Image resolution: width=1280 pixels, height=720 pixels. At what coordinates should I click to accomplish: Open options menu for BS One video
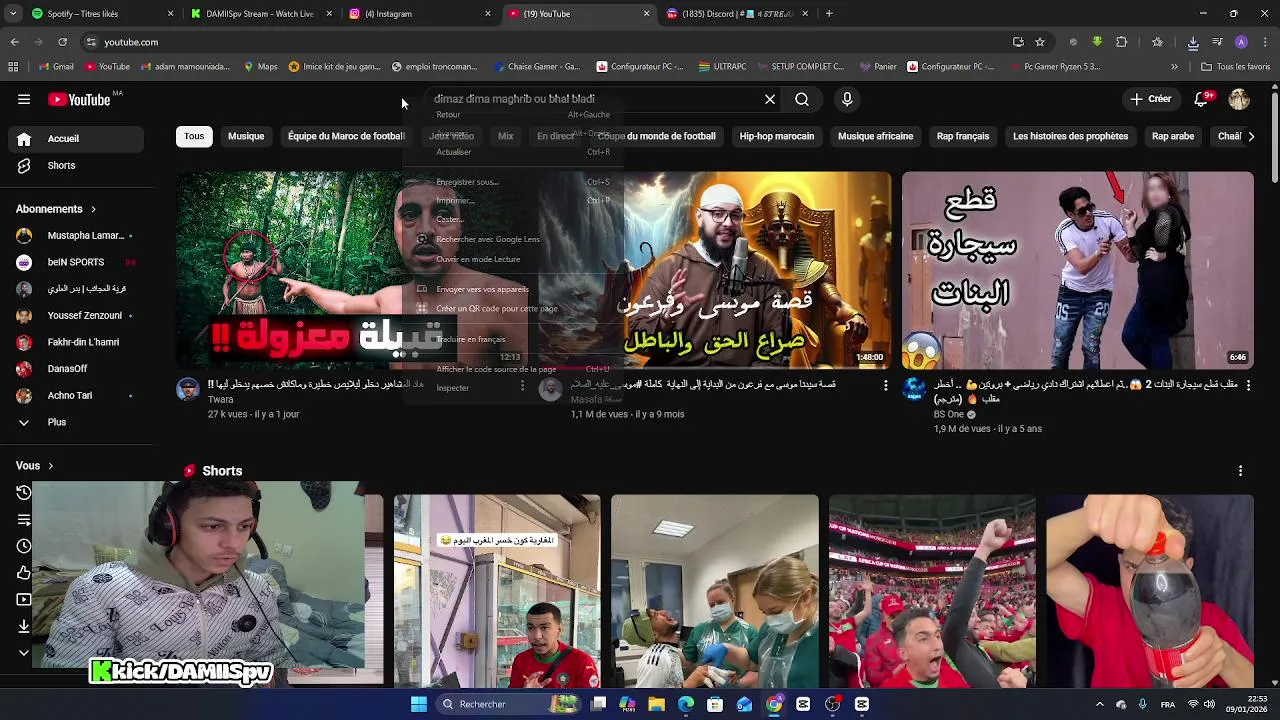(x=1248, y=385)
